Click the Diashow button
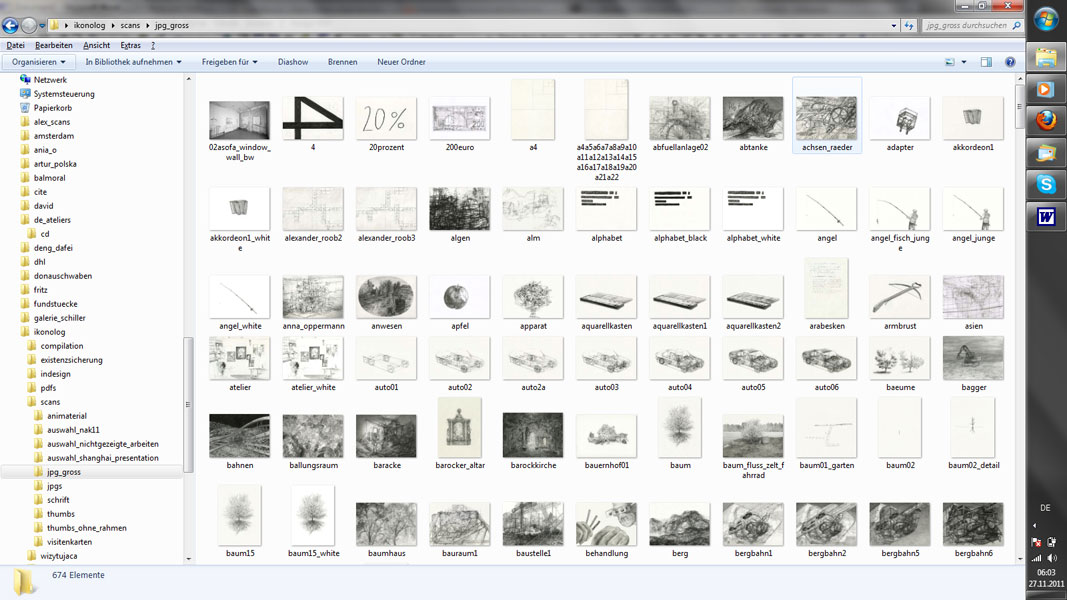 pos(293,62)
